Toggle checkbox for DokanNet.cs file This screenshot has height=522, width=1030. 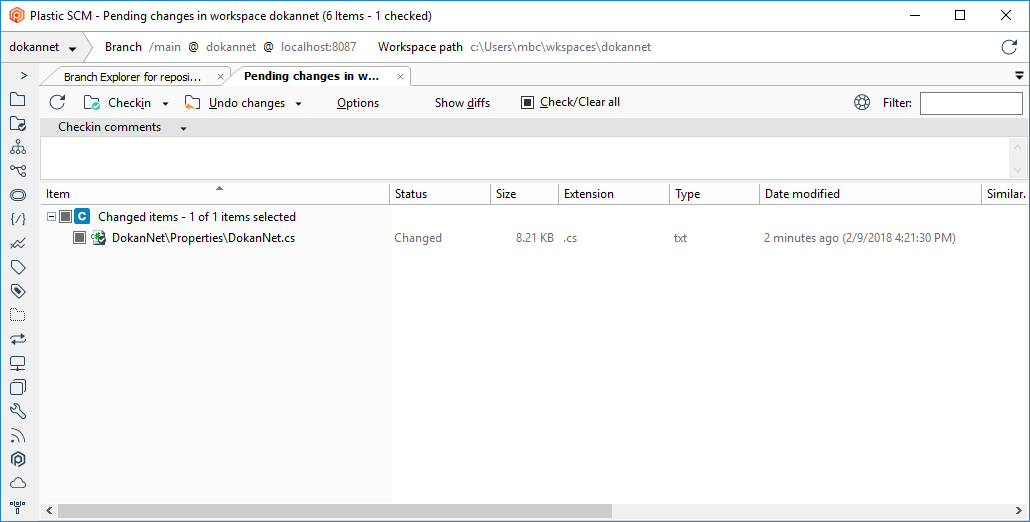click(x=79, y=238)
